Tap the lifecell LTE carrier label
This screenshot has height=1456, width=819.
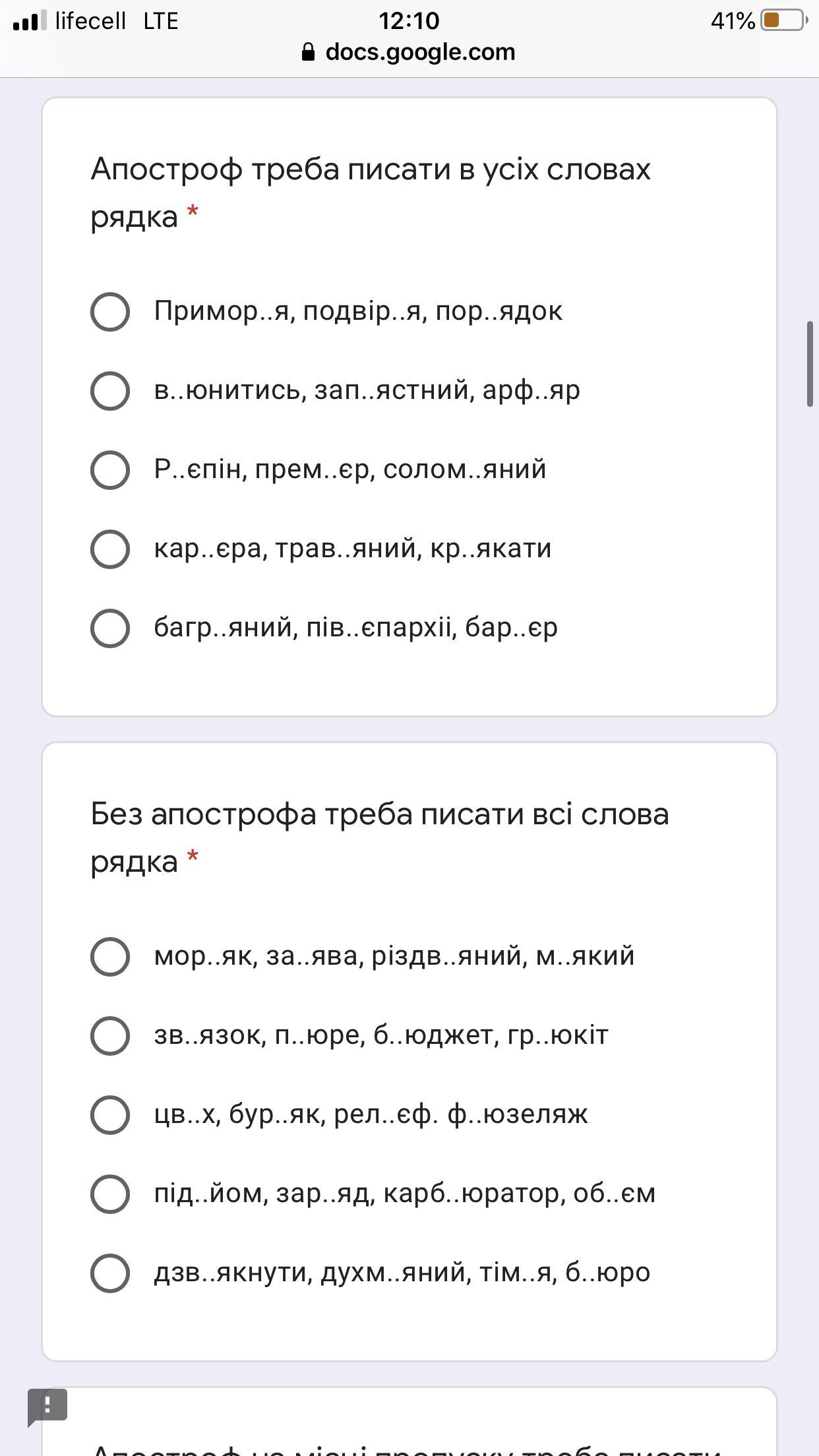coord(117,21)
